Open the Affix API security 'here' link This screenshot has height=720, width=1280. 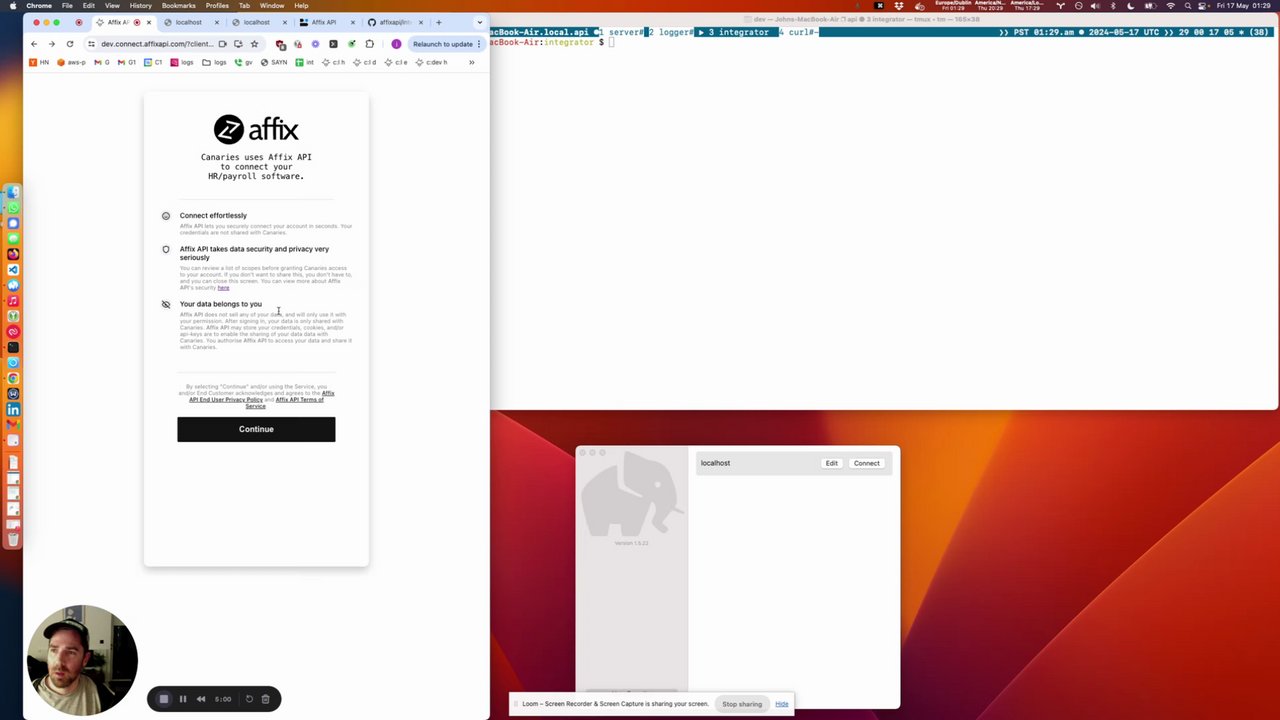pos(223,288)
